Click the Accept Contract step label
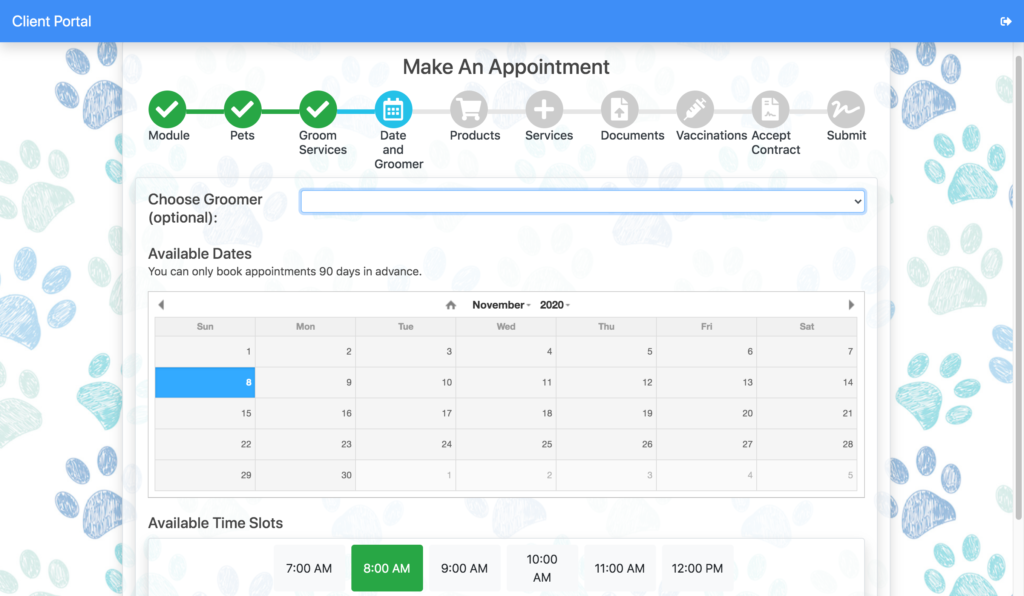 point(775,142)
